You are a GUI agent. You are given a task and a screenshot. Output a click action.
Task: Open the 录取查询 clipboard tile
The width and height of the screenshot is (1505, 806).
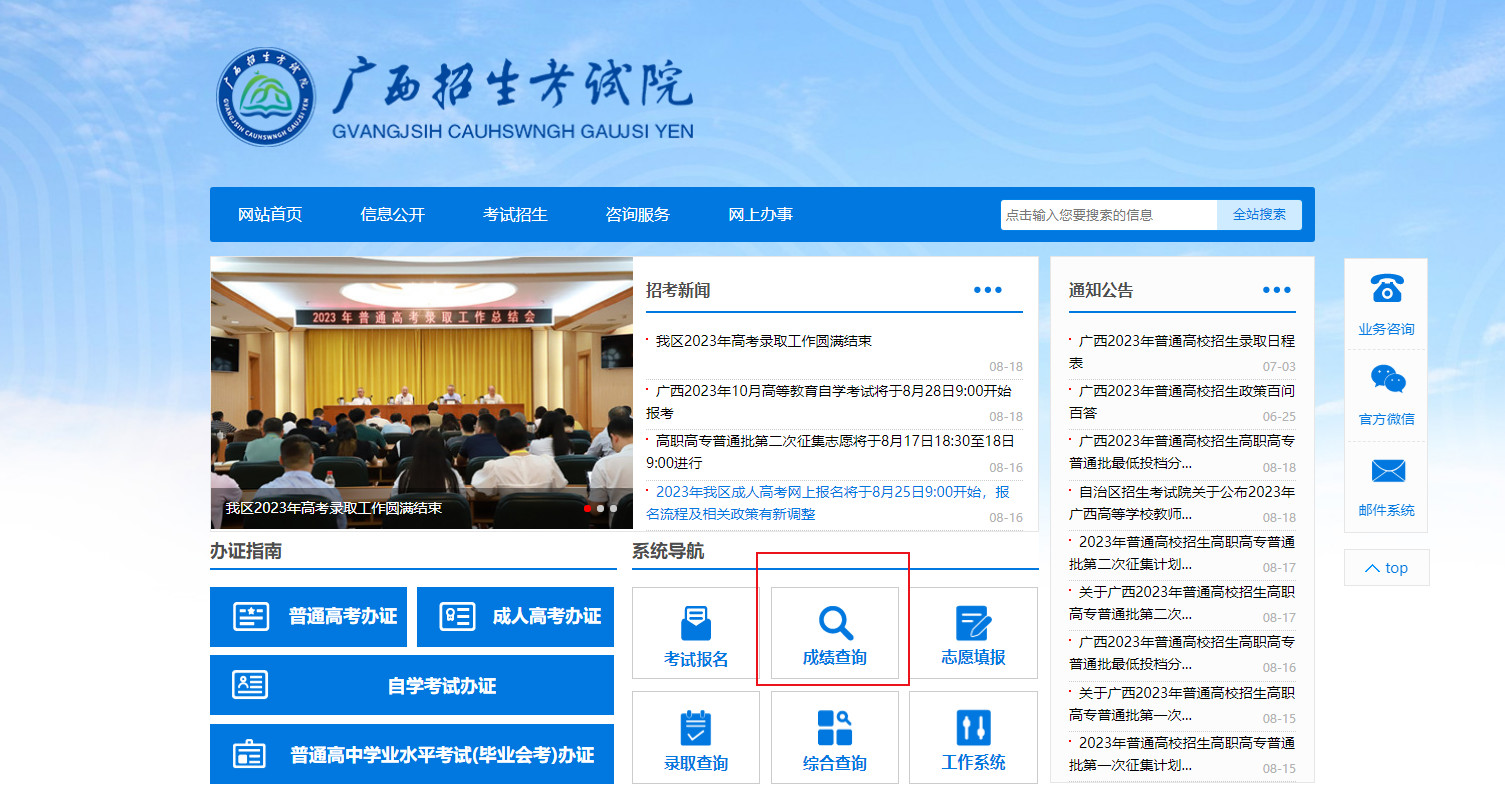click(696, 738)
